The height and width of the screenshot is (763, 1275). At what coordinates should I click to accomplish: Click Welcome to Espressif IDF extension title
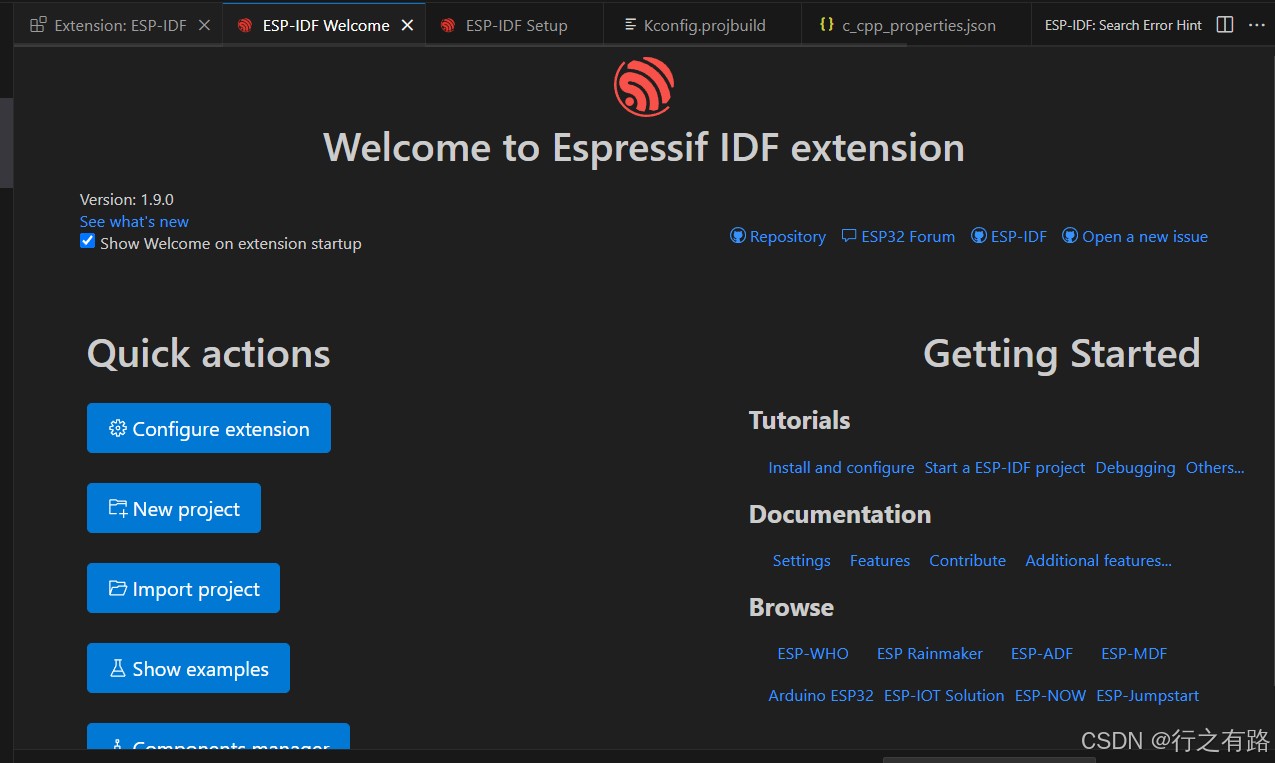644,147
